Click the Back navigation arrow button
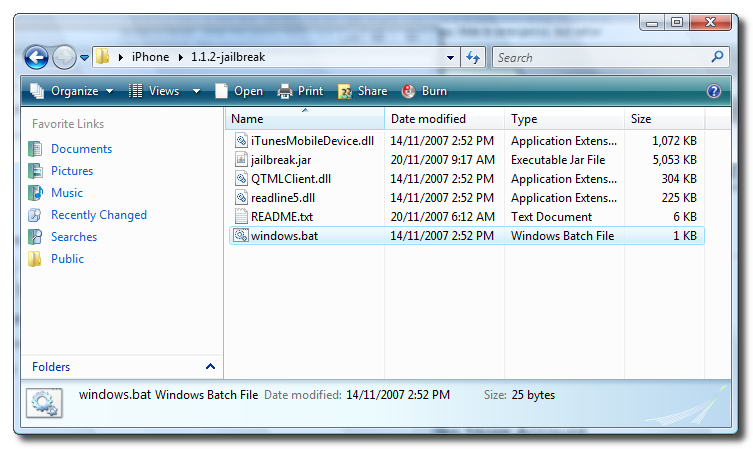The image size is (753, 449). pos(36,58)
